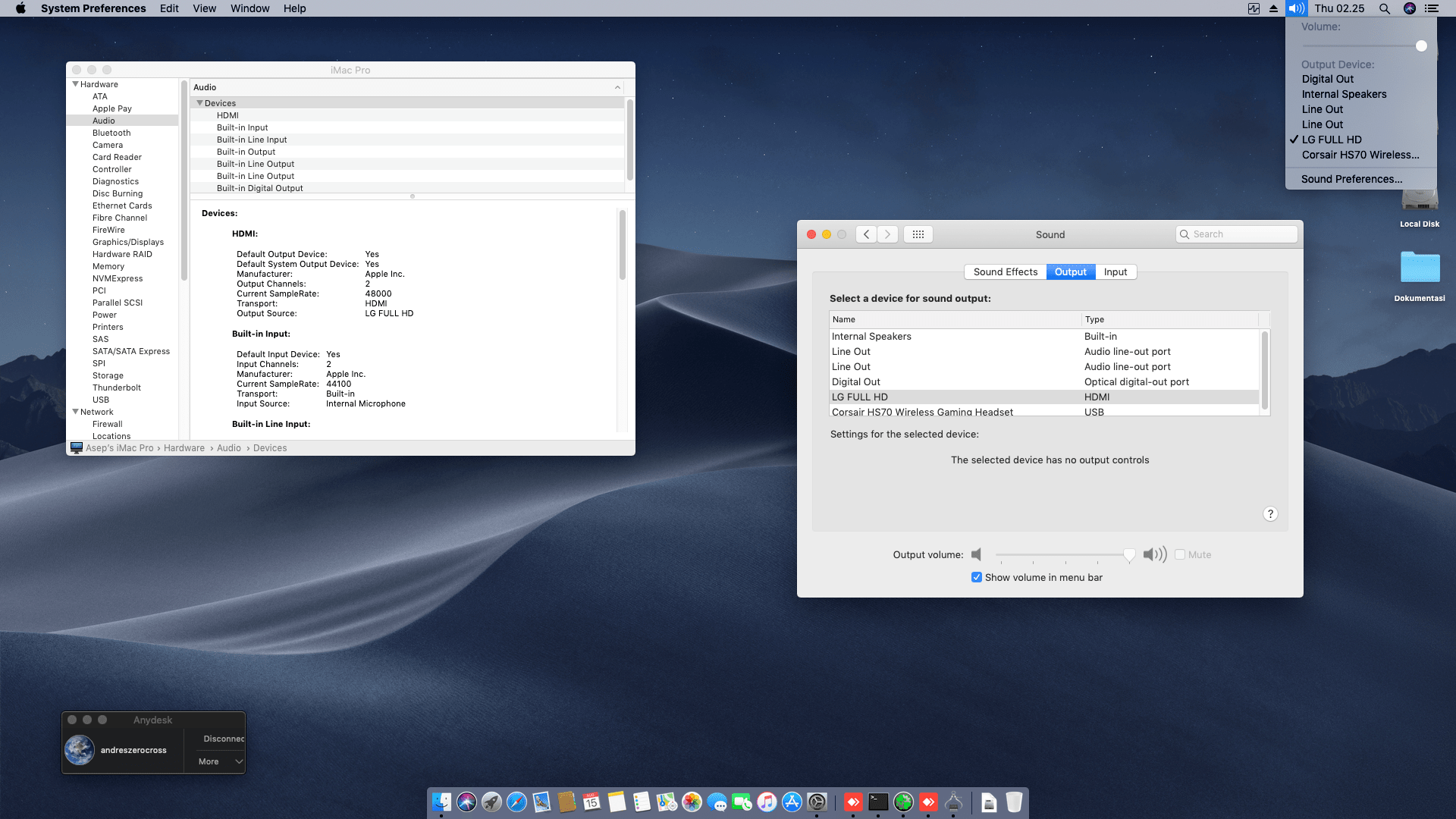Select Built-in Digital Output device row

click(407, 188)
